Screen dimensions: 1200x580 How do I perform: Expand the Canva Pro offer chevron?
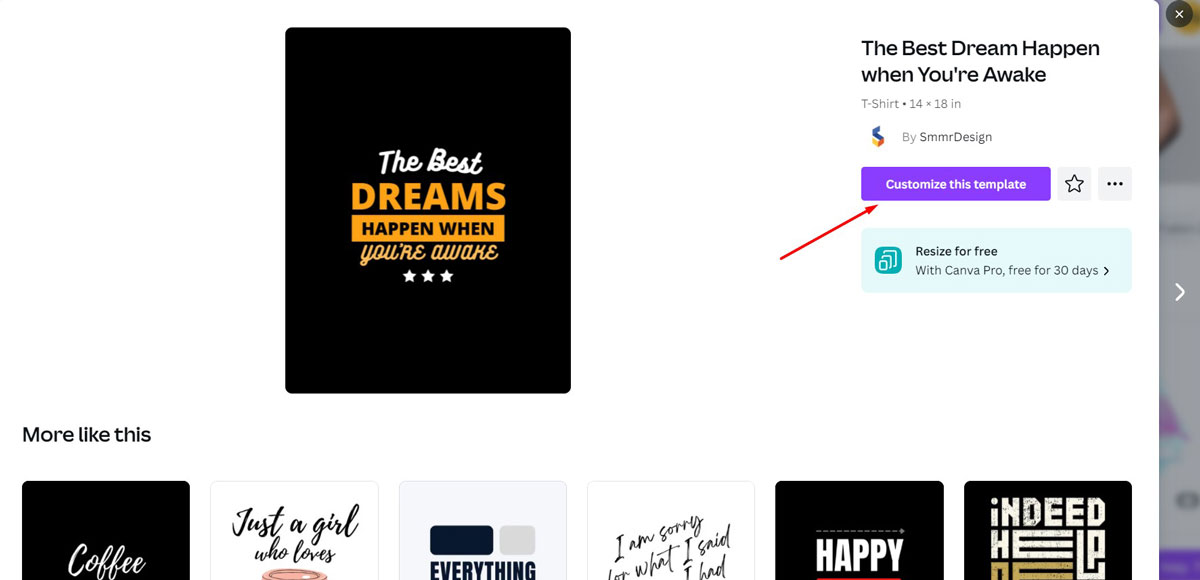[1106, 271]
